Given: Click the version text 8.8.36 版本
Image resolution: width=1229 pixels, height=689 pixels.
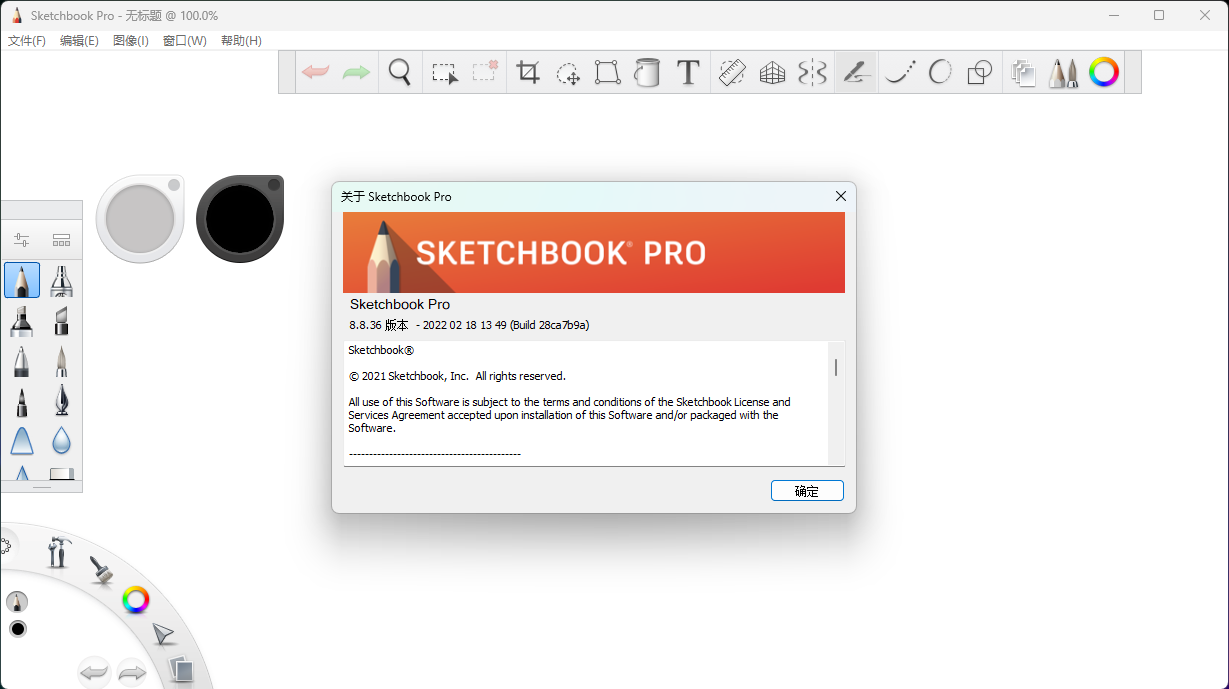Looking at the screenshot, I should click(x=379, y=325).
